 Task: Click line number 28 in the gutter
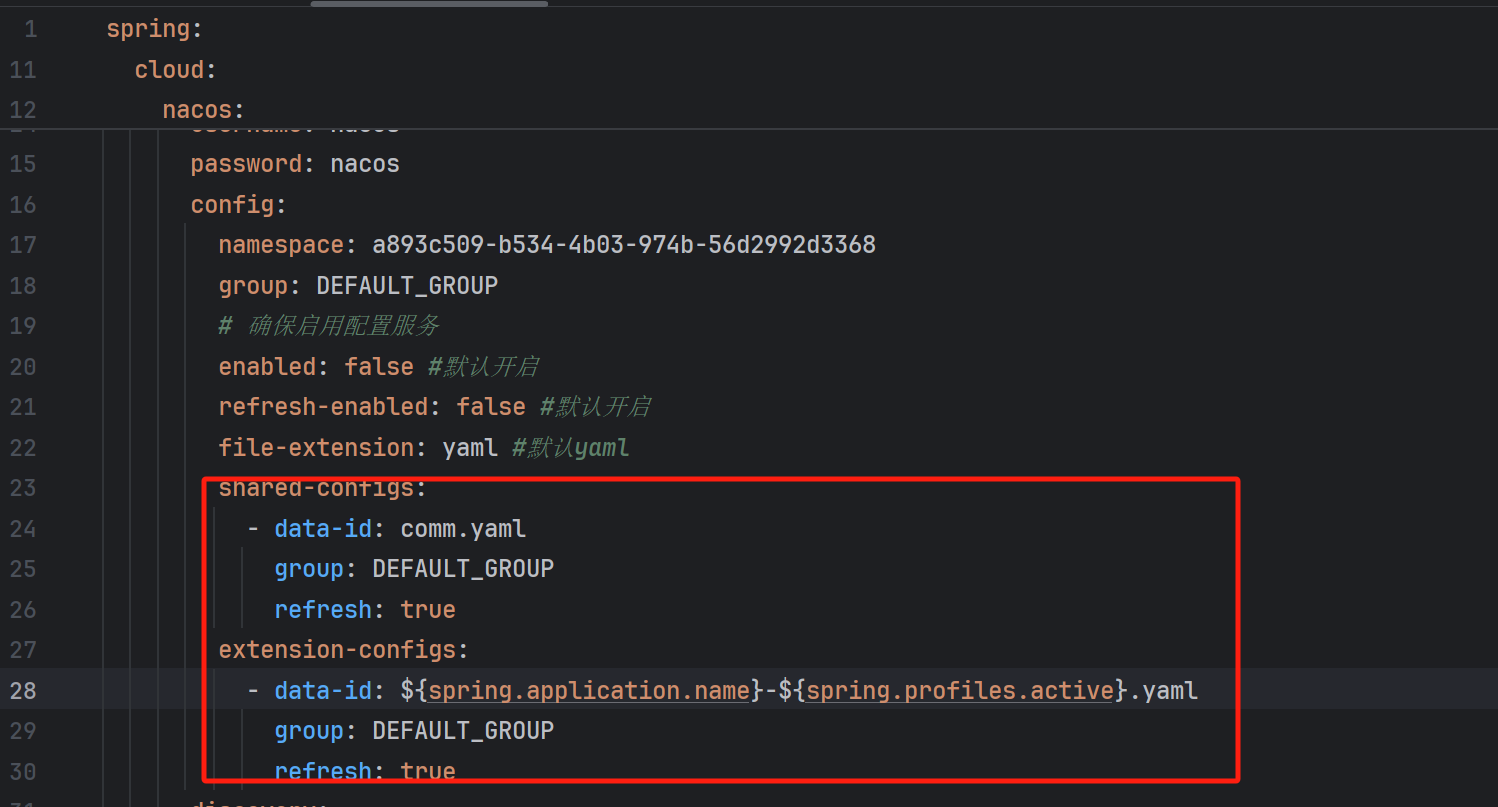22,690
